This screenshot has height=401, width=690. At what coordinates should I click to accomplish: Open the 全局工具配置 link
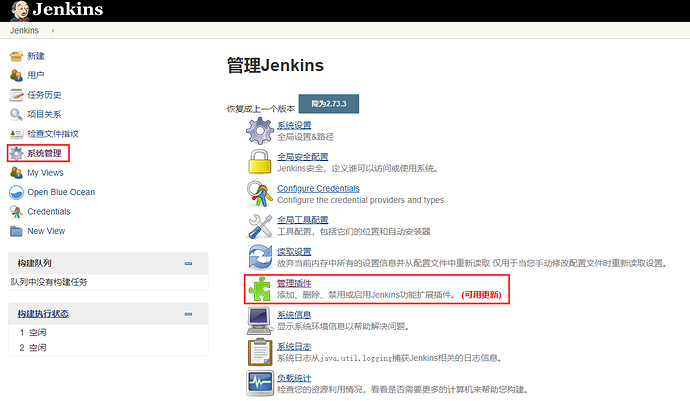(x=303, y=220)
